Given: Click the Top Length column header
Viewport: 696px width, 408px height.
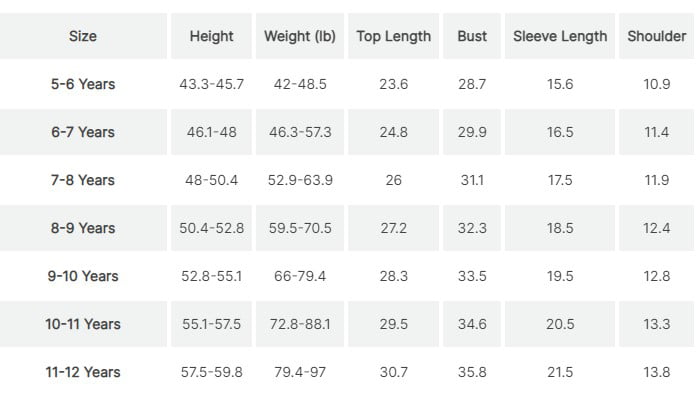Looking at the screenshot, I should [x=394, y=36].
